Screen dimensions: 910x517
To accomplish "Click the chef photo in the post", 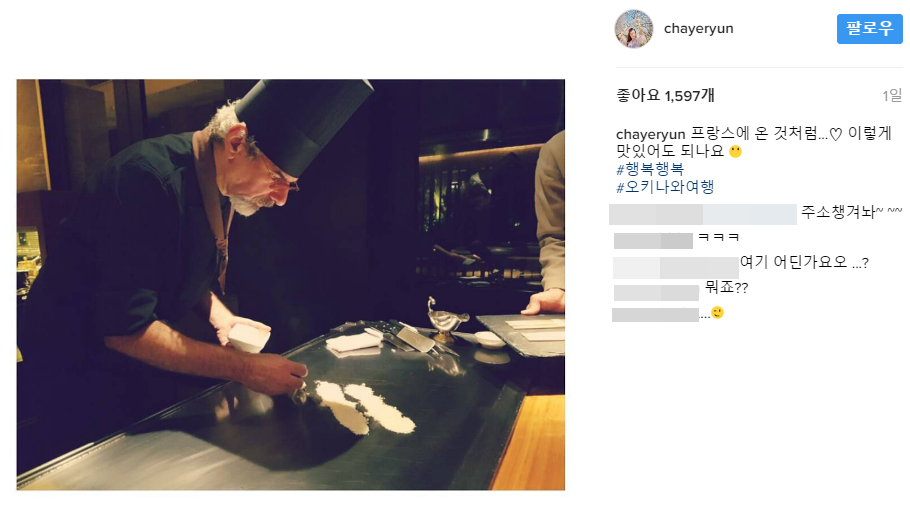I will [291, 285].
